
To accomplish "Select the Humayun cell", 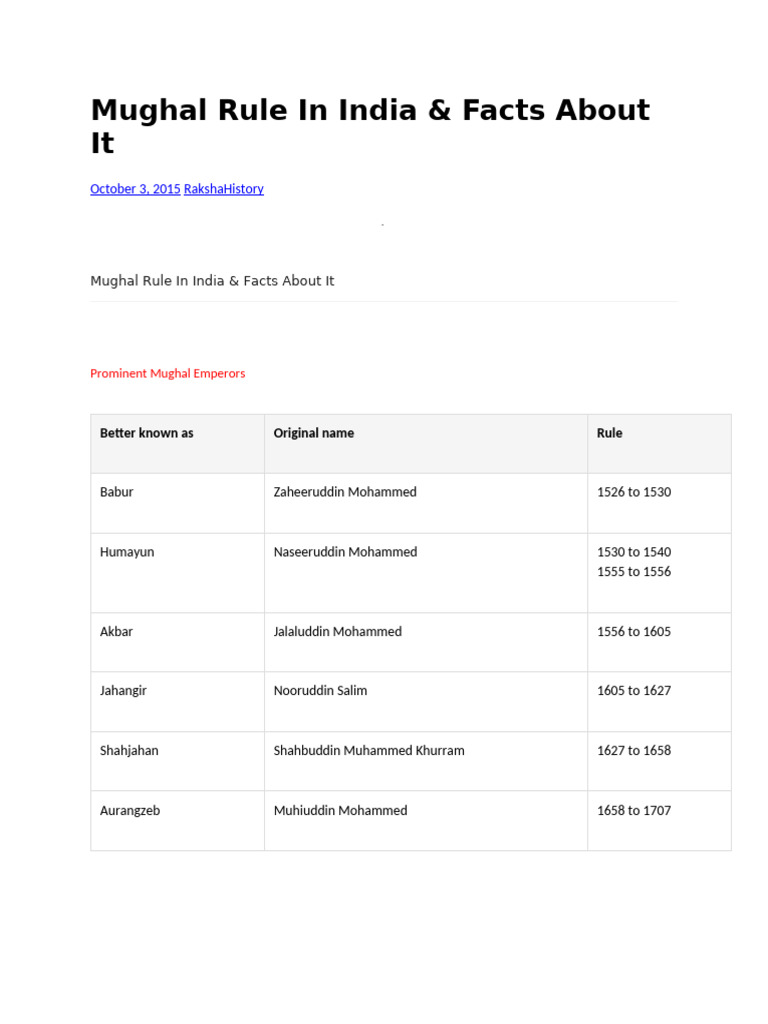I will tap(178, 573).
